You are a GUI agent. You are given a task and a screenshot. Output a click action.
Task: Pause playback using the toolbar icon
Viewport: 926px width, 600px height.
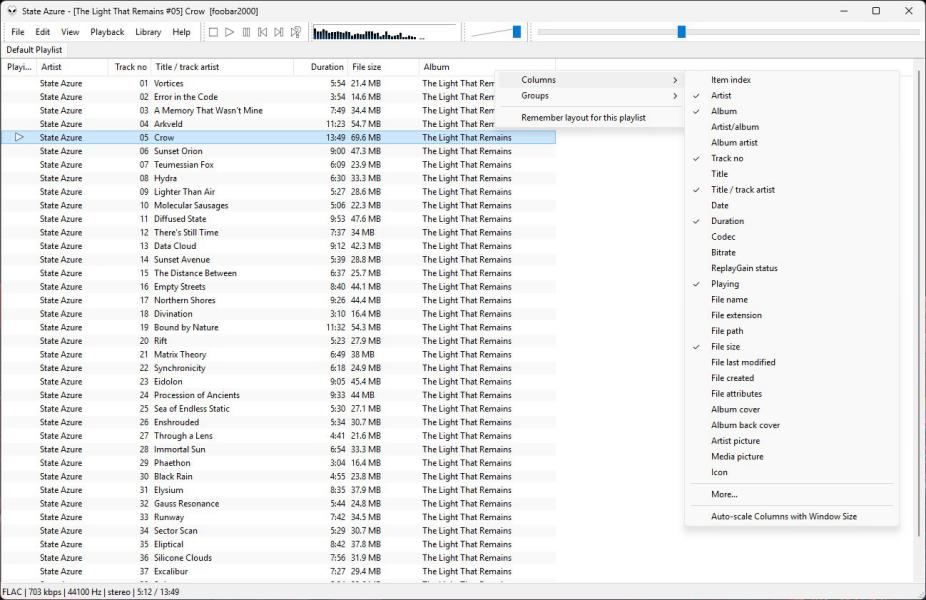click(246, 32)
